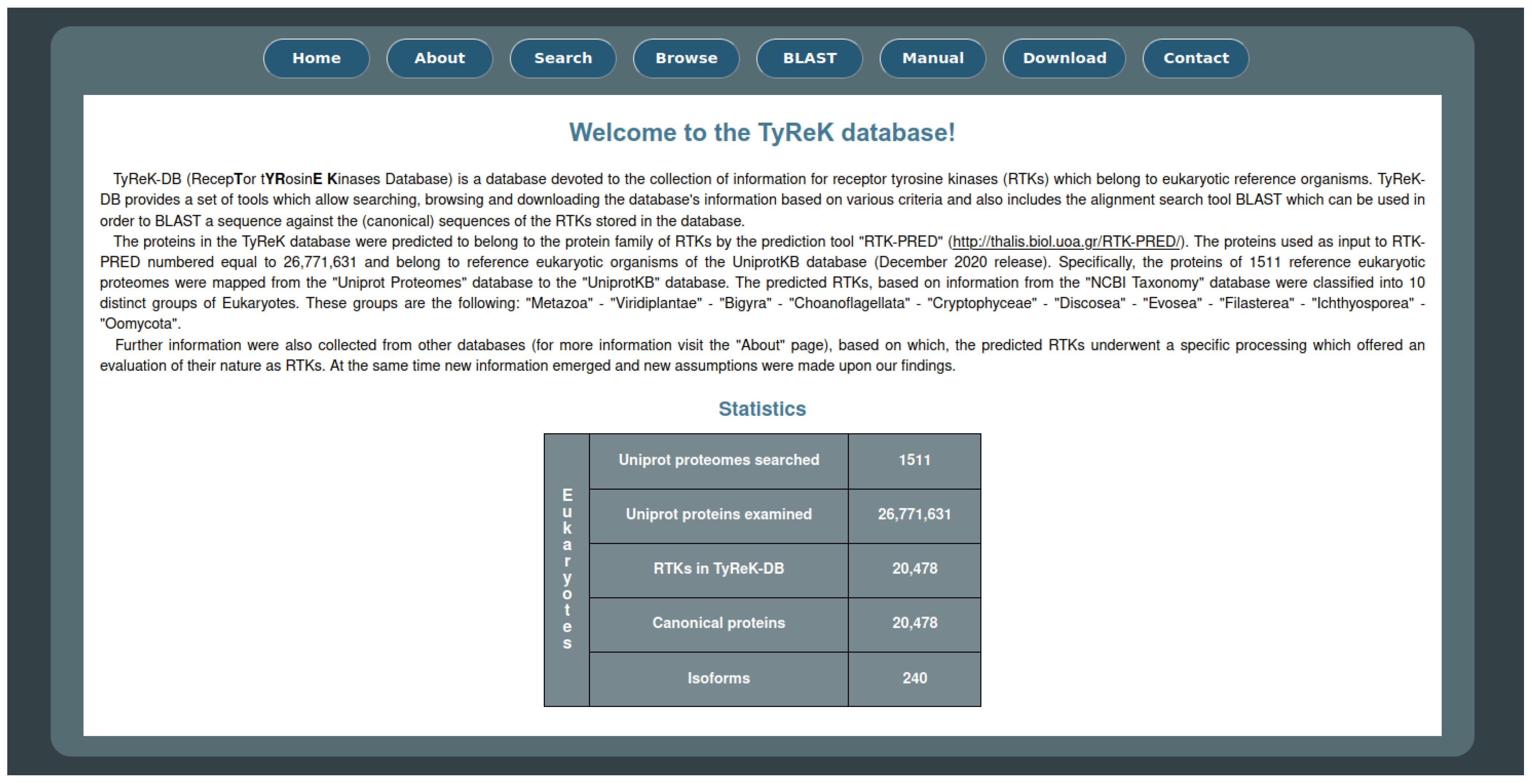The width and height of the screenshot is (1532, 784).
Task: Select the Uniprot proteomes searched cell
Action: 719,461
